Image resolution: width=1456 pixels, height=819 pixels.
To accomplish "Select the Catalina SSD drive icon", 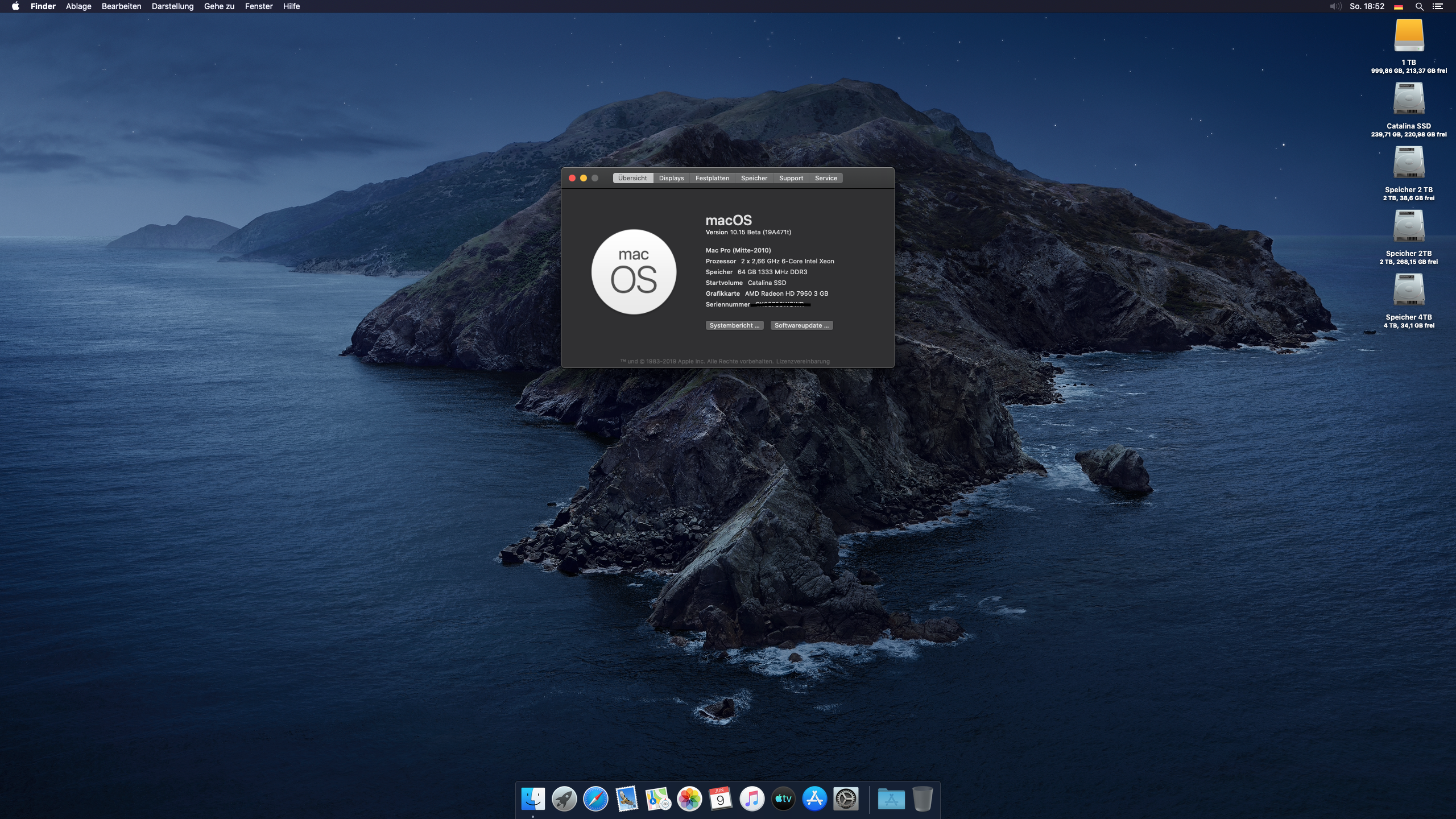I will coord(1409,100).
